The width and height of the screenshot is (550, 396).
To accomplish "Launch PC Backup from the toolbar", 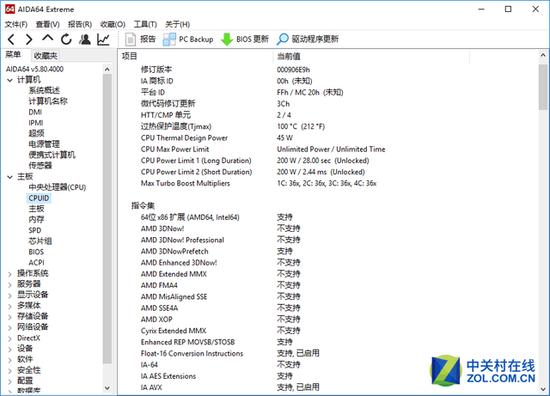I will click(188, 39).
